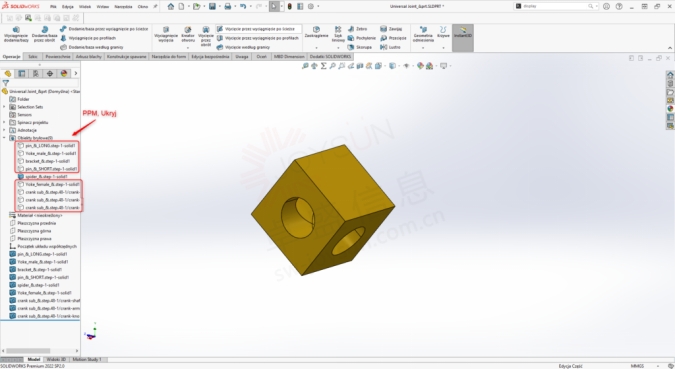
Task: Click the Zebro rib tool
Action: tap(358, 29)
